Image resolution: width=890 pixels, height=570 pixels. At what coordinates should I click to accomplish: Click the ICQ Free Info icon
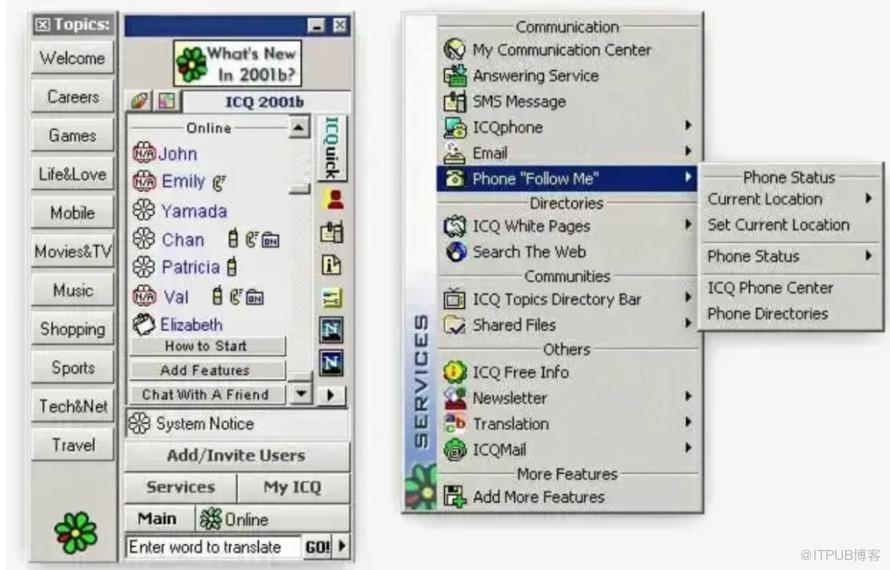tap(455, 372)
